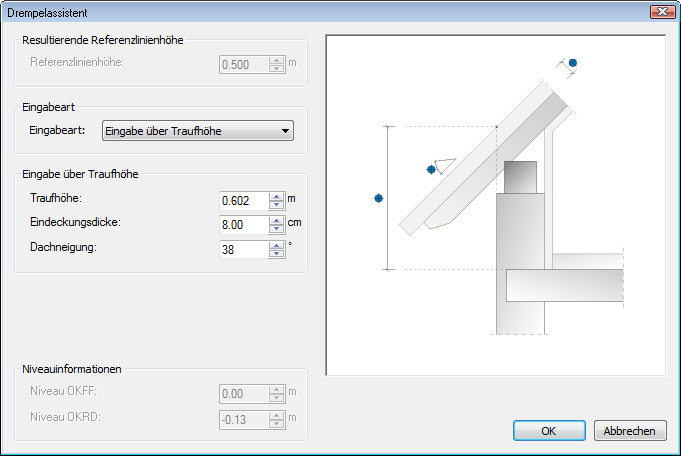The image size is (681, 456).
Task: Increase Eindeckungsdicke with up arrow
Action: click(276, 221)
